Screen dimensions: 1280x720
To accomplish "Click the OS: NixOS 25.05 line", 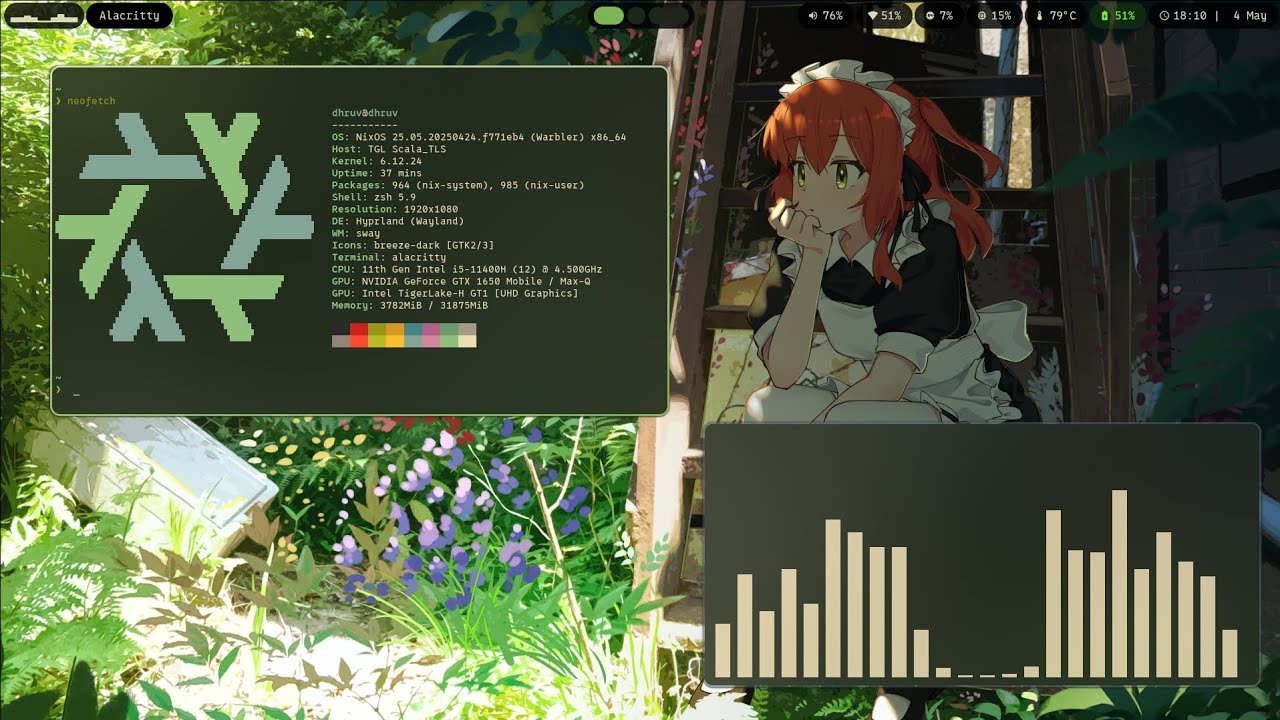I will 479,137.
